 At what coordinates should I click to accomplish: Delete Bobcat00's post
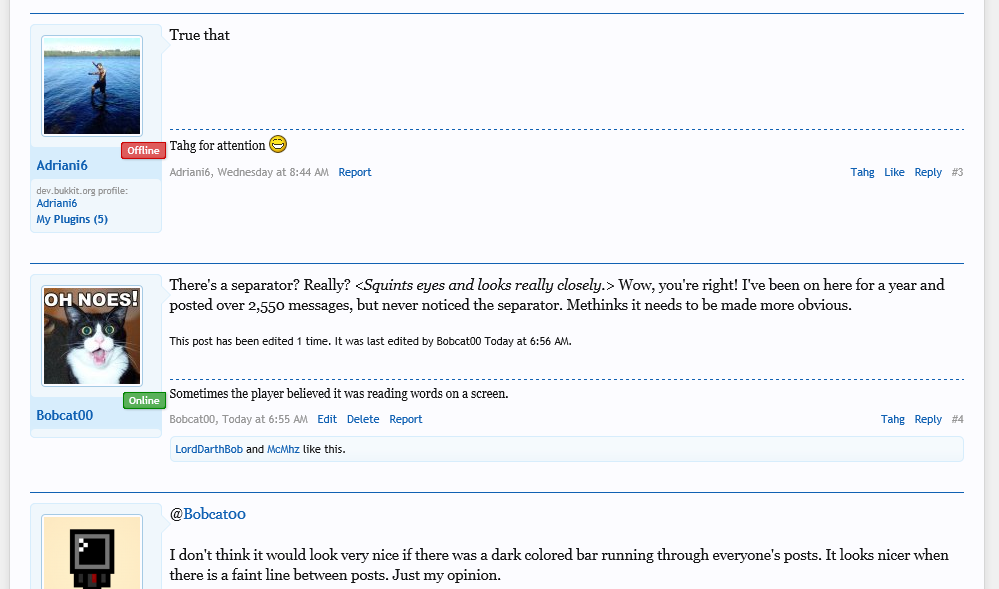pyautogui.click(x=363, y=419)
